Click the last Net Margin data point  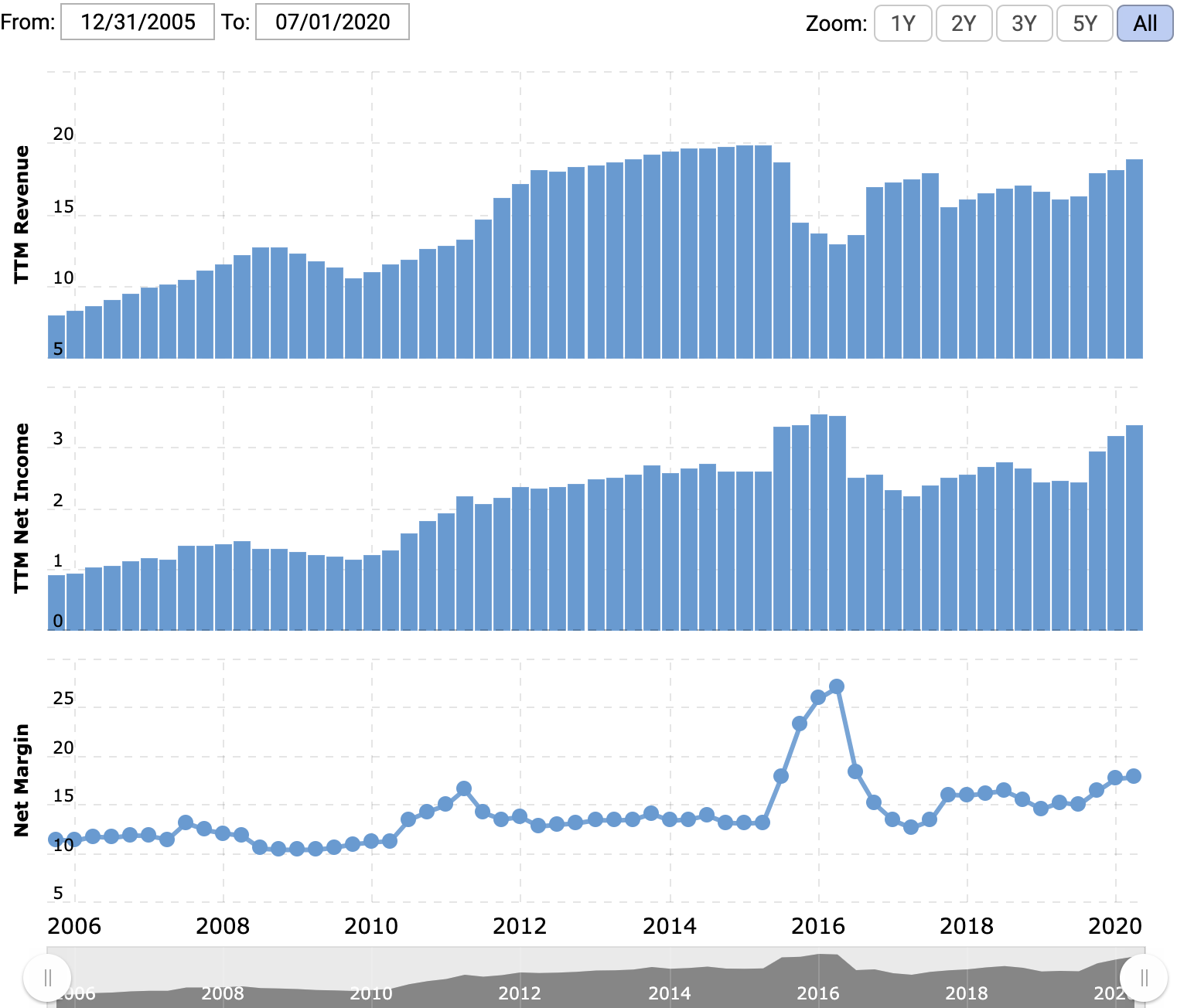pyautogui.click(x=1134, y=776)
